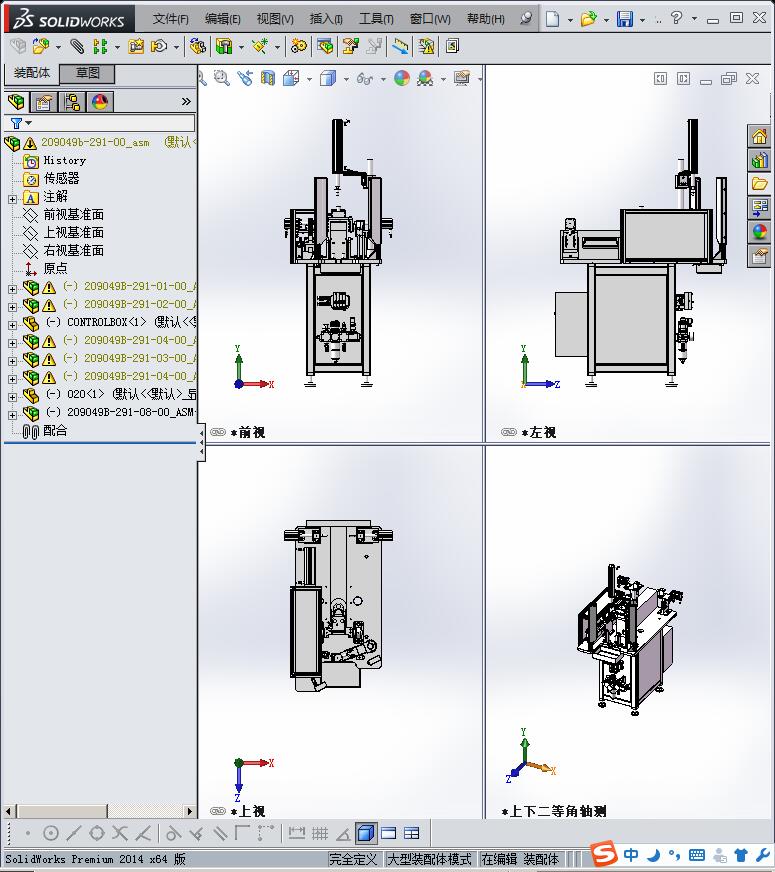Click the Zoom to Area magnifier icon

click(222, 78)
